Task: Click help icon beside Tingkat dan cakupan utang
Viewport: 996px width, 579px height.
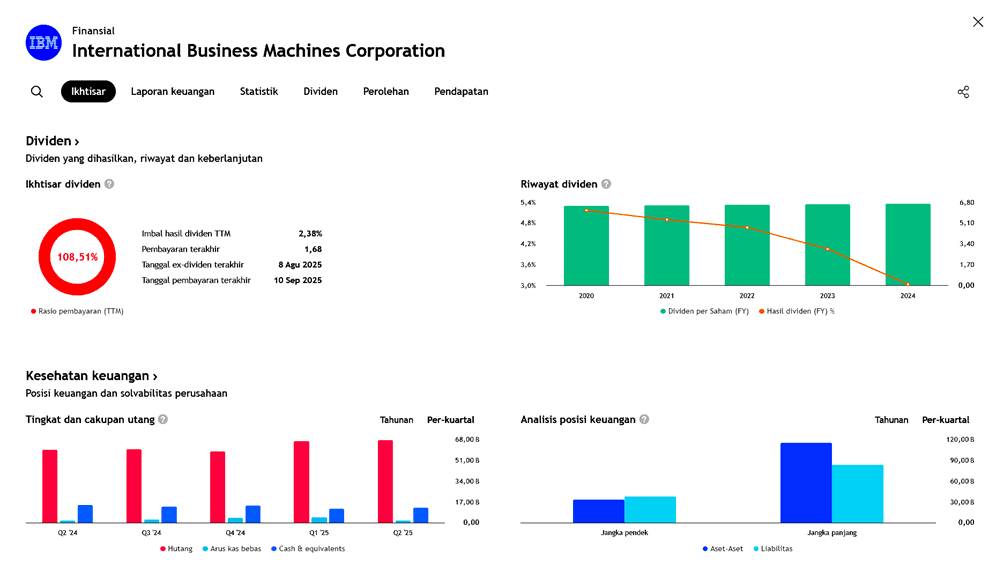Action: click(163, 420)
